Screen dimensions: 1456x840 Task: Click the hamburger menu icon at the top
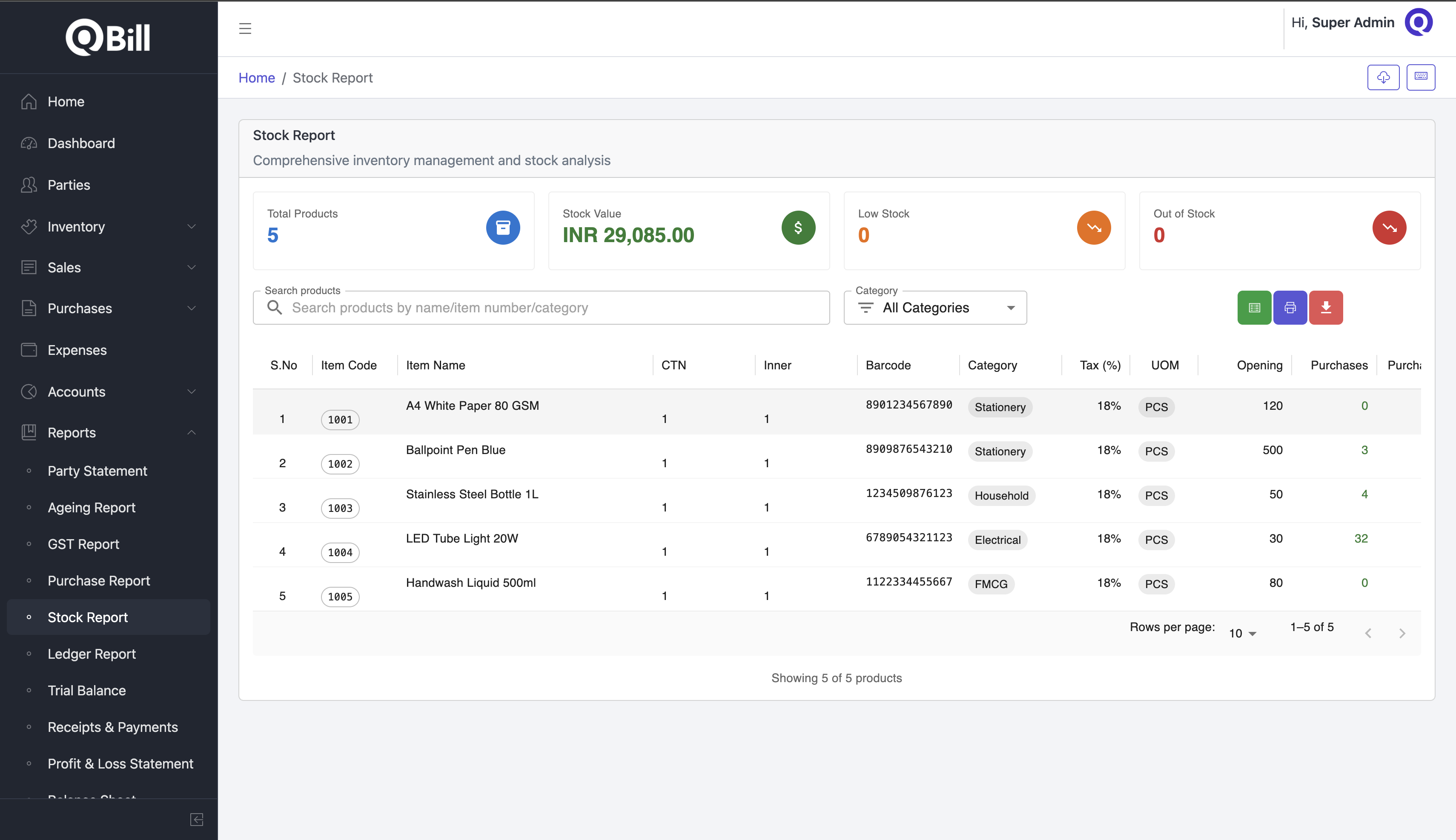pos(245,28)
